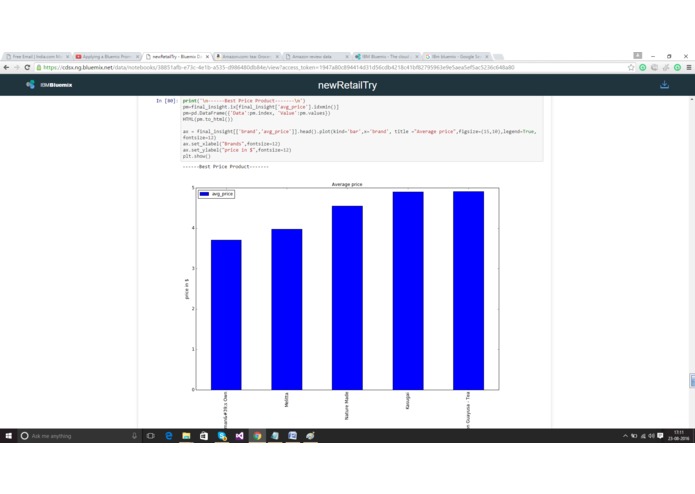Open the Windows Store taskbar icon
Screen dimensions: 695x494
pyautogui.click(x=204, y=436)
